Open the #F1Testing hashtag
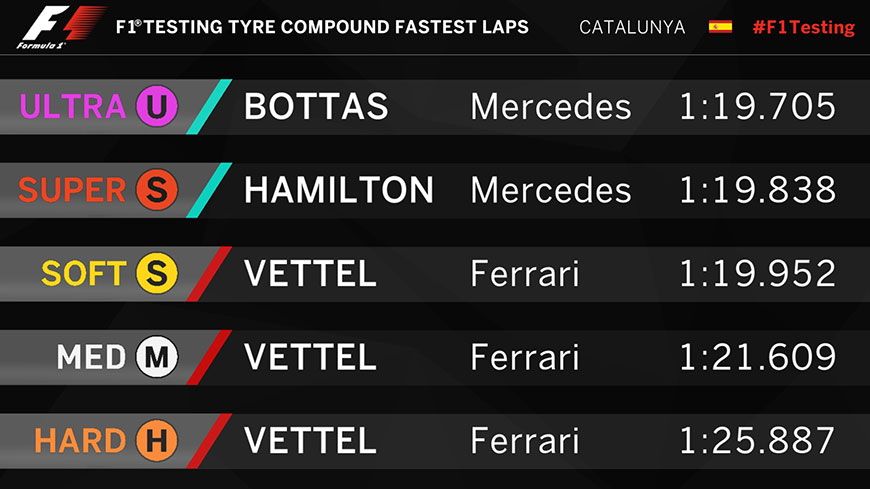 (803, 27)
